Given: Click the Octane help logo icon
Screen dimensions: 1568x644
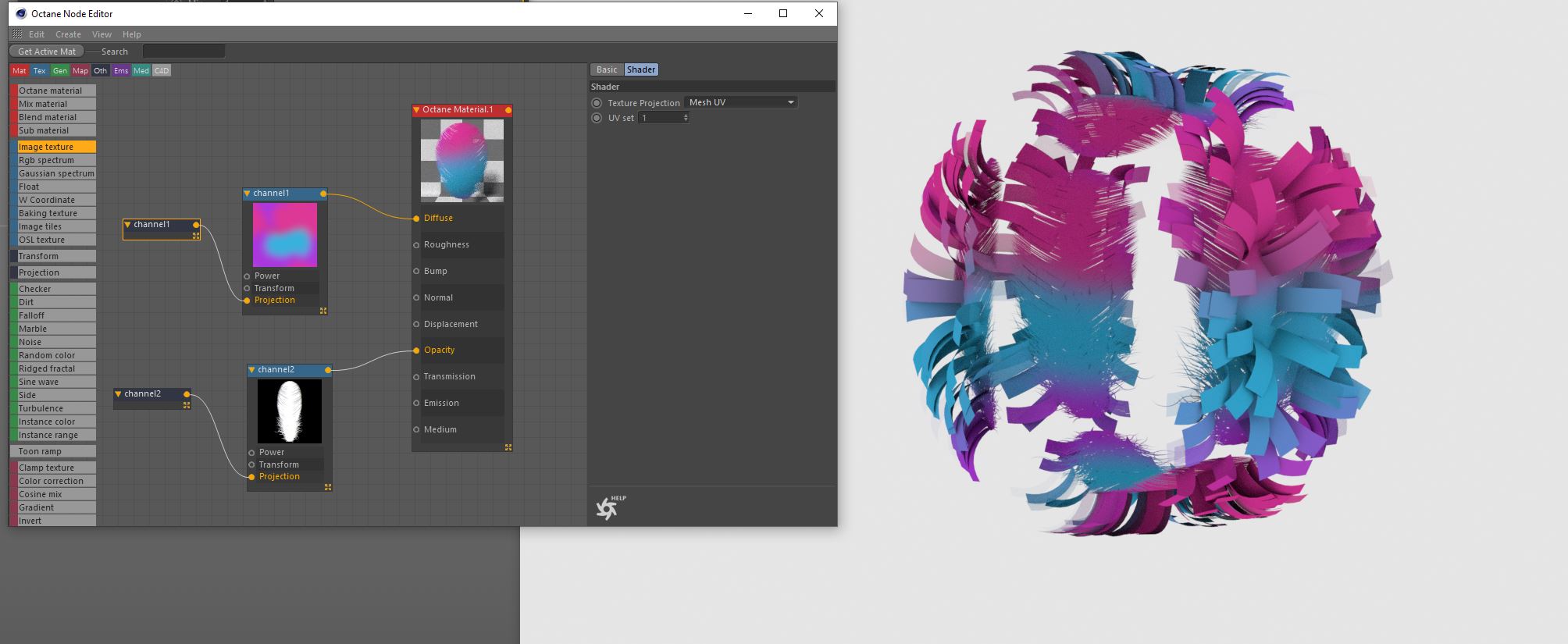Looking at the screenshot, I should (x=608, y=508).
